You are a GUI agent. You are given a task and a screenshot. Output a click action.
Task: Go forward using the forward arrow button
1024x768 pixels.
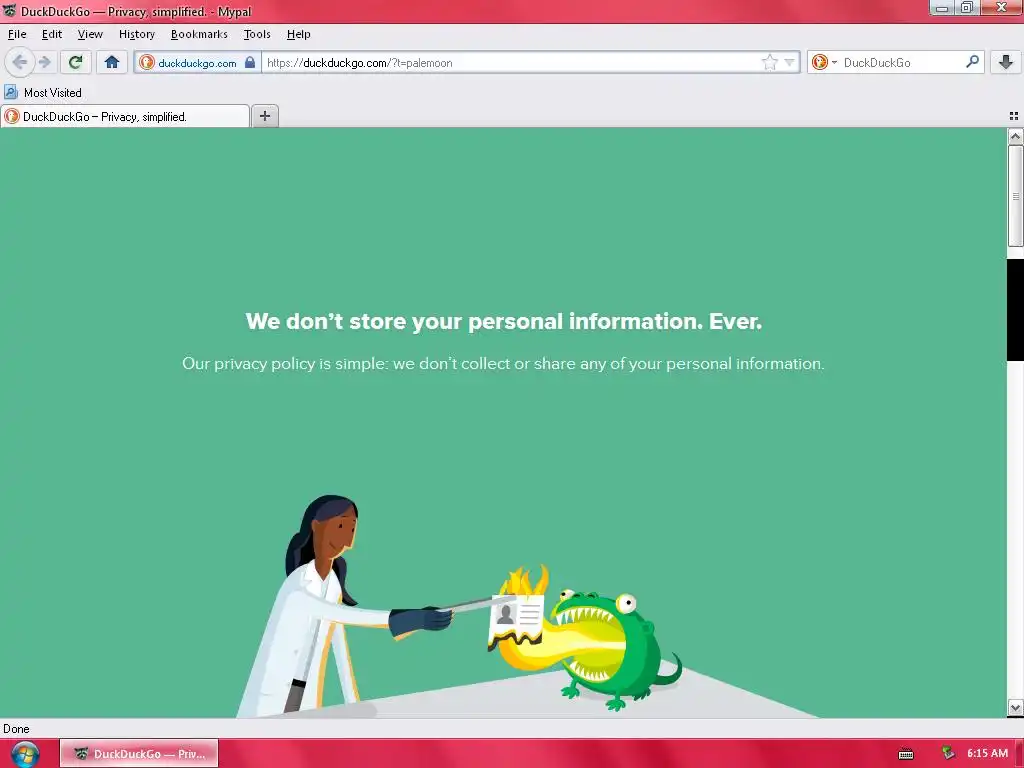click(44, 63)
